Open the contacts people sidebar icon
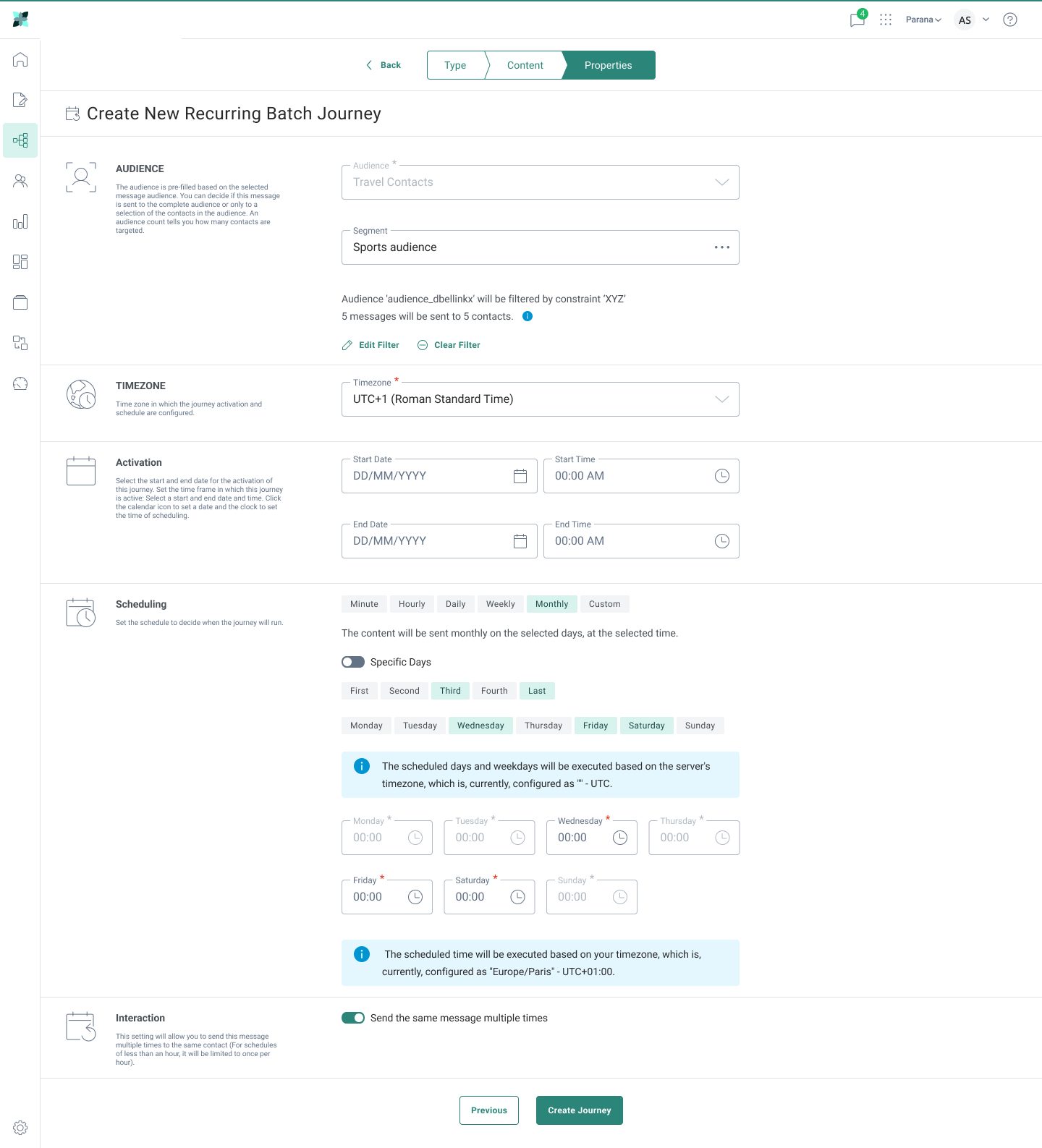Screen dimensions: 1042x1148 point(20,181)
